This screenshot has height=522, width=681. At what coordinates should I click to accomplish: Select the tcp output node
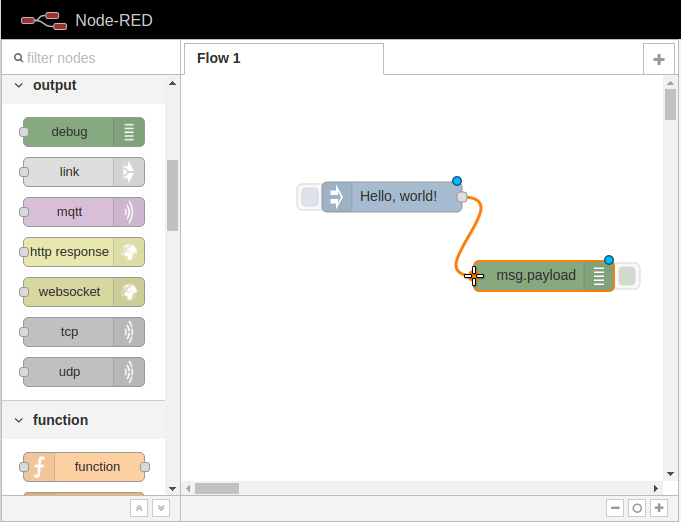tap(84, 332)
